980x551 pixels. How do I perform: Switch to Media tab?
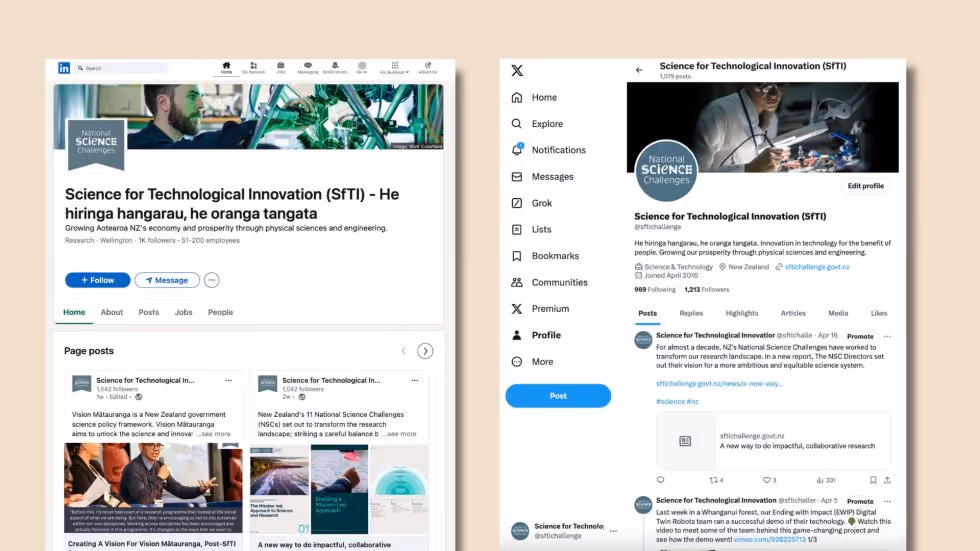(x=838, y=314)
